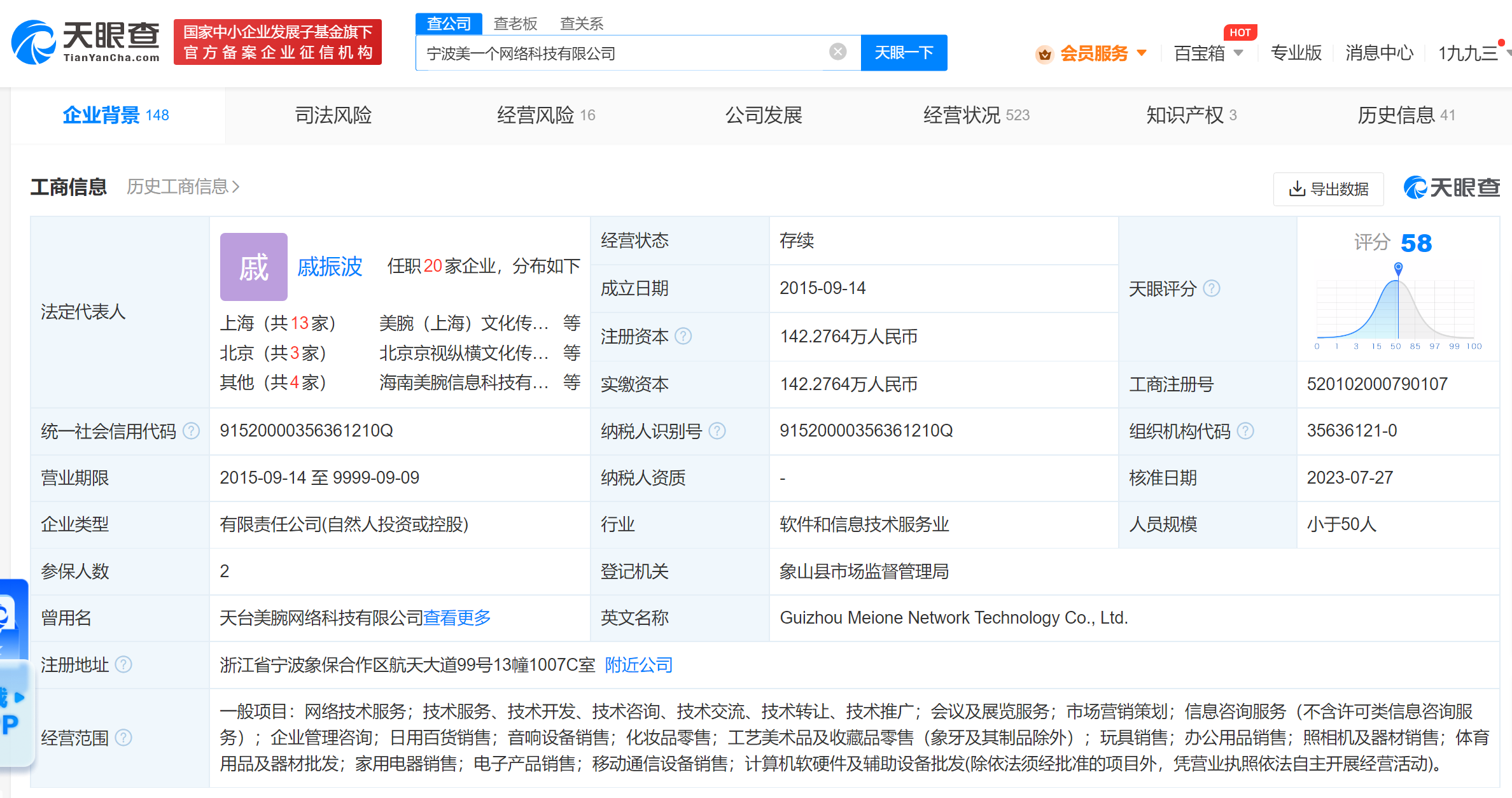Click the 北京京视纵横文化传… company entry
The width and height of the screenshot is (1512, 798).
(464, 353)
